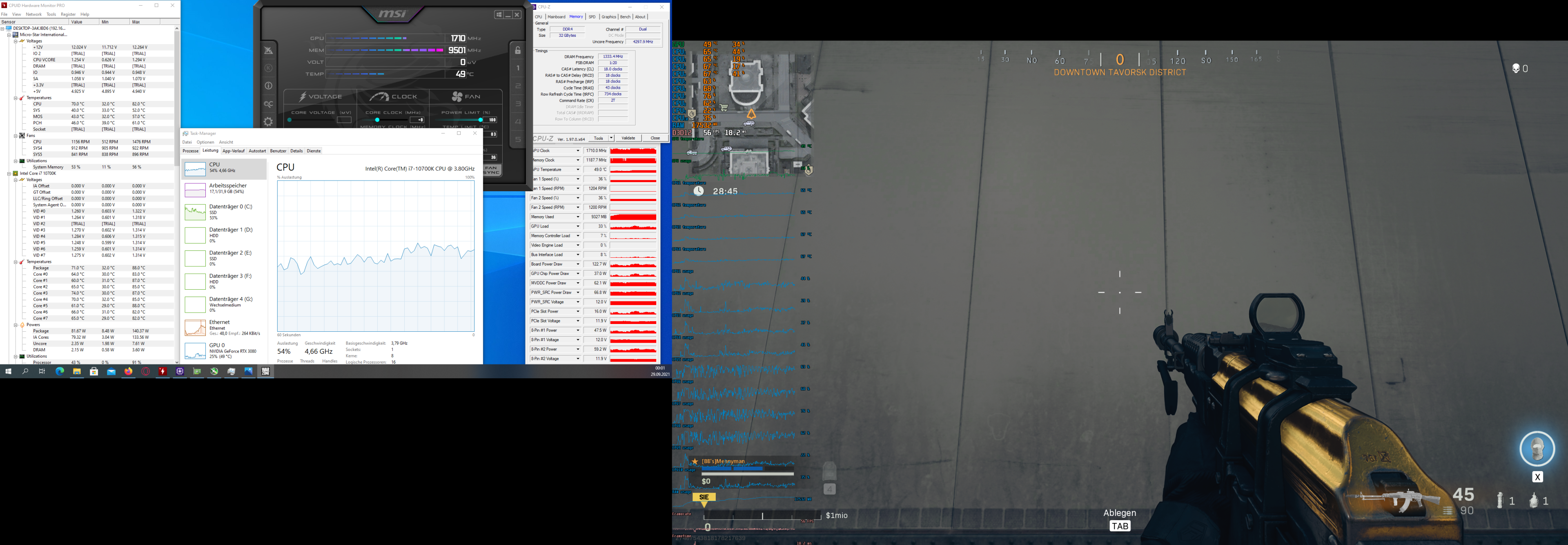Screen dimensions: 1568x545
Task: Switch to the SPD tab in CPU-Z
Action: [592, 17]
